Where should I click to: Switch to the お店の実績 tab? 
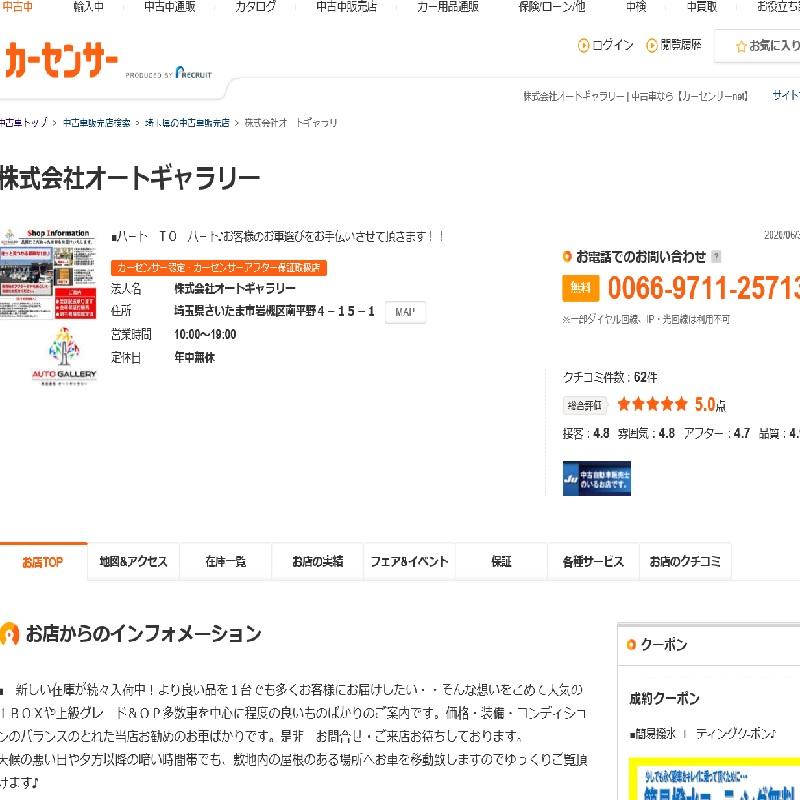(x=317, y=561)
